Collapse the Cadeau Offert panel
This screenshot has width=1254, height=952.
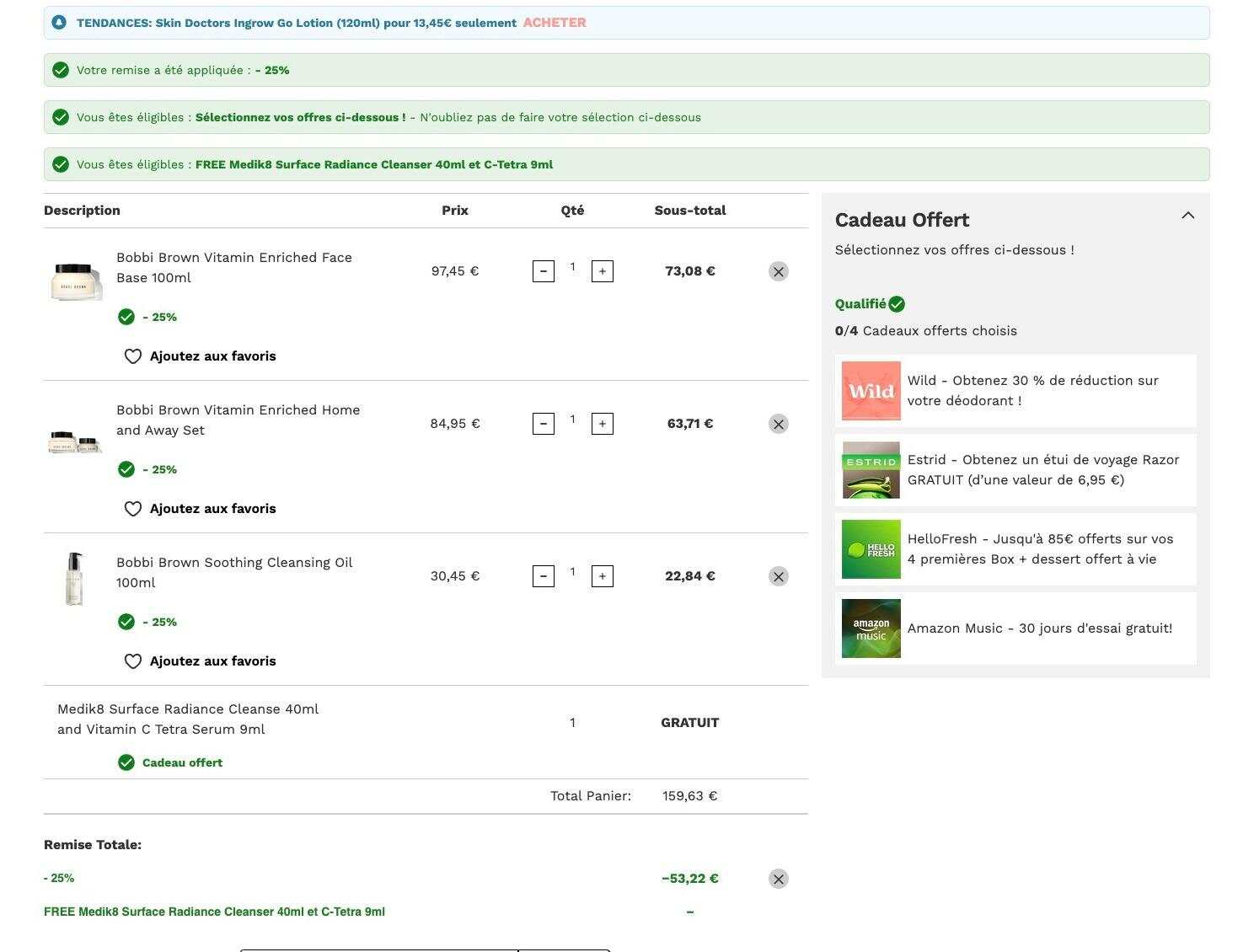1188,216
